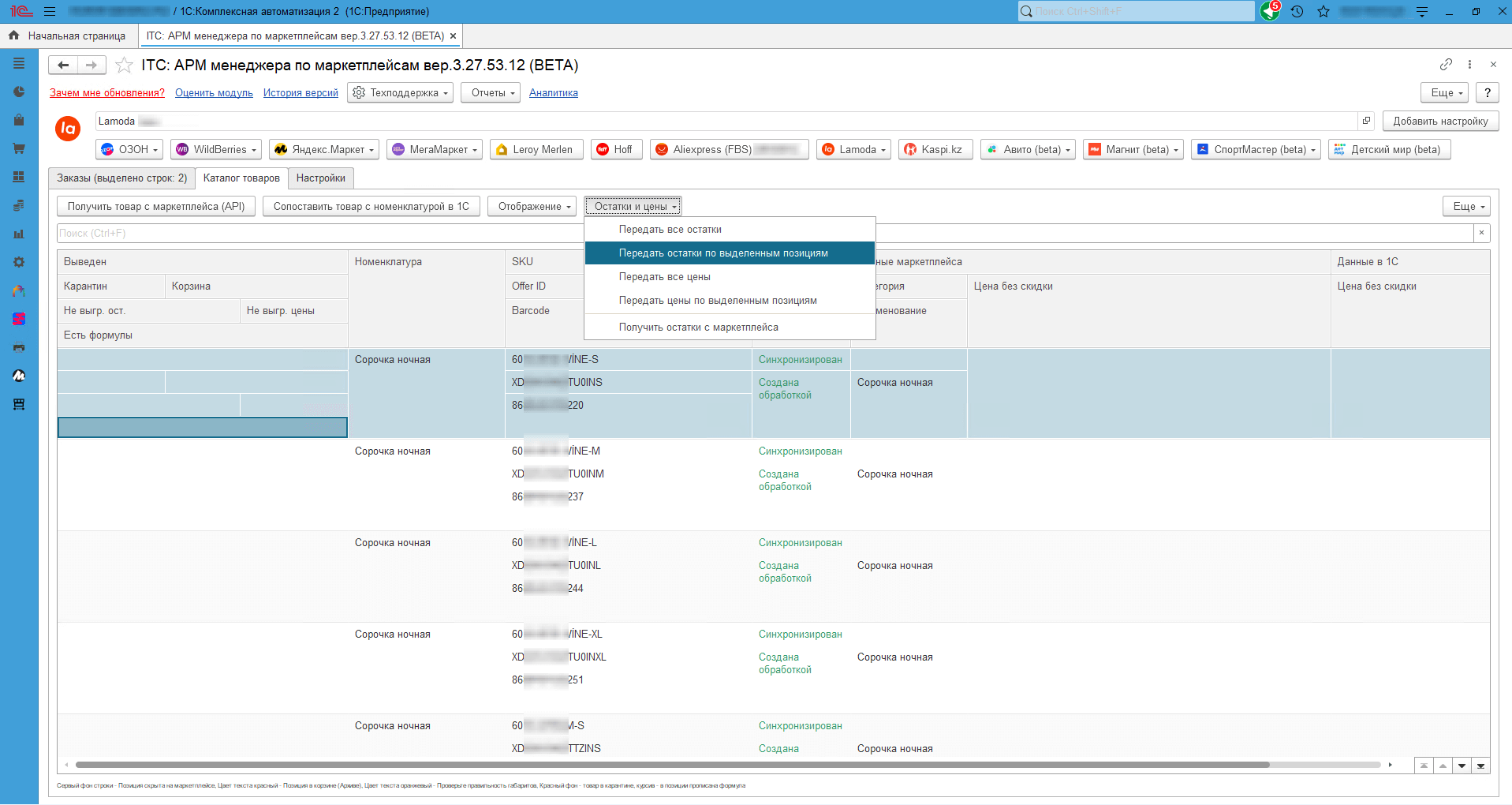This screenshot has width=1512, height=805.
Task: Click the favorites star next to form title
Action: tap(124, 66)
